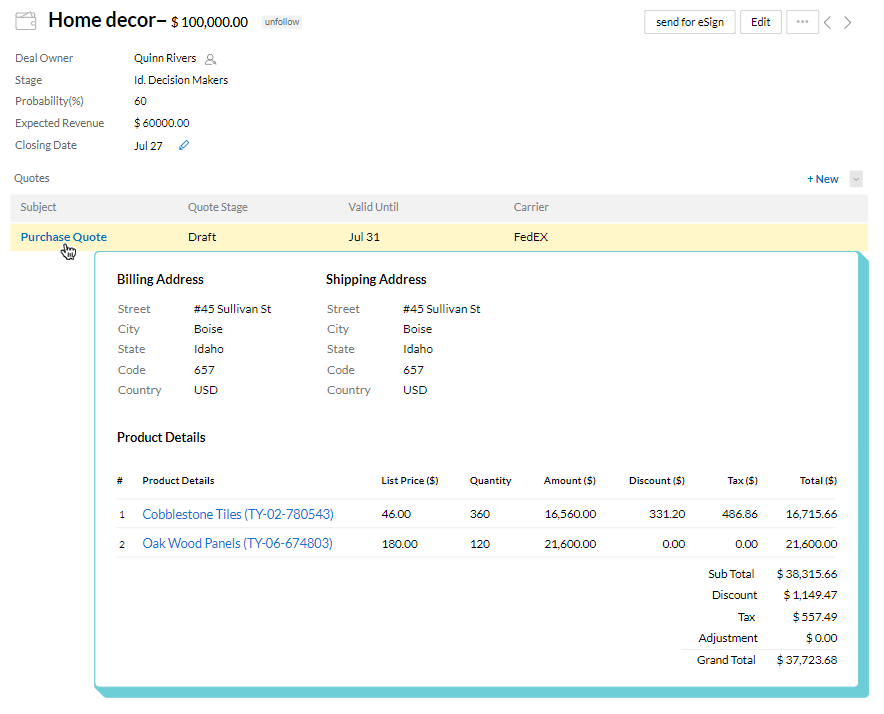884x714 pixels.
Task: Click the send for eSign button
Action: click(689, 21)
